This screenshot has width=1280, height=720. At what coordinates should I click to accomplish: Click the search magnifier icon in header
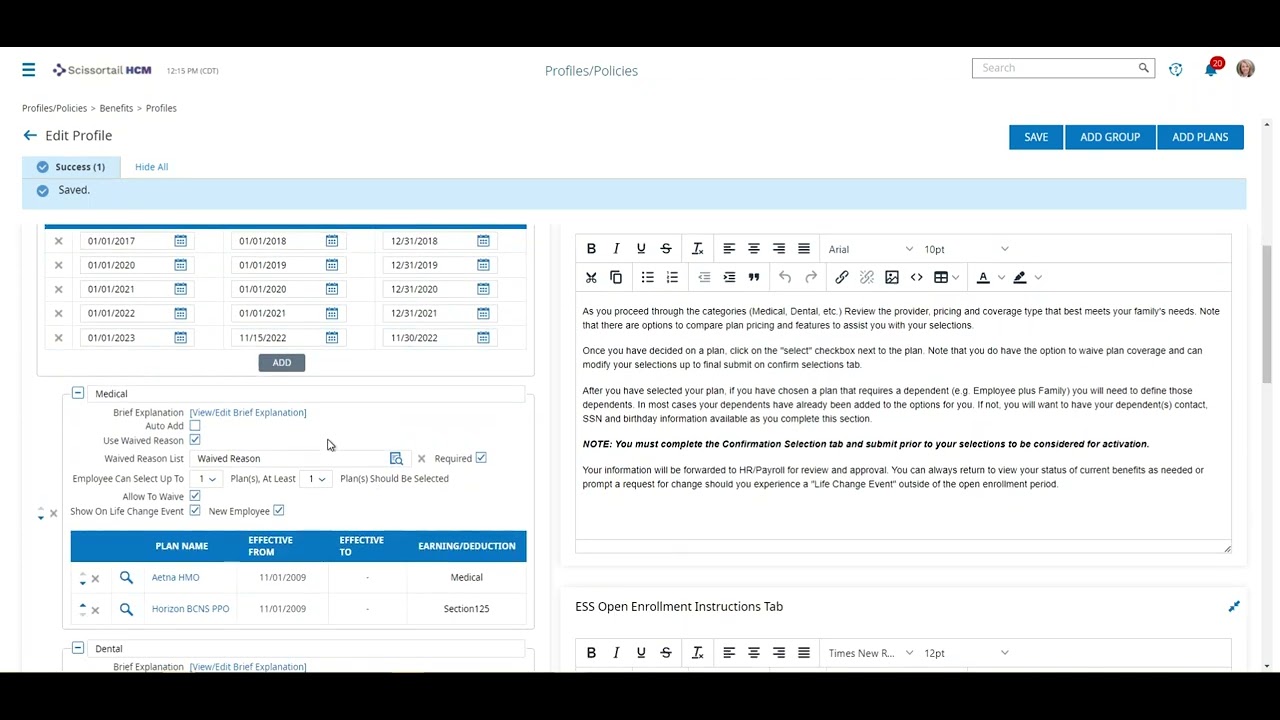1143,68
